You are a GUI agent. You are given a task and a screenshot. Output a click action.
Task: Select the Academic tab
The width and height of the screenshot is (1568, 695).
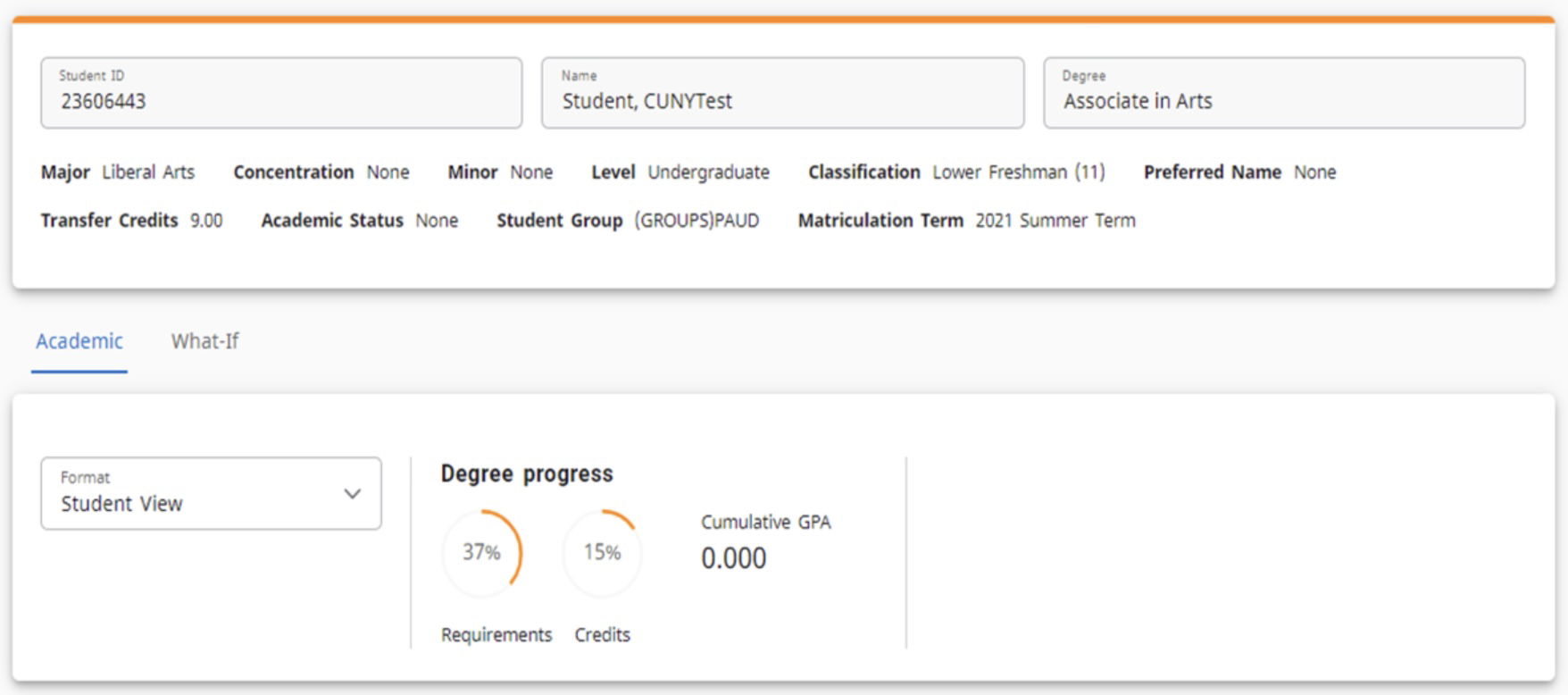(x=79, y=341)
